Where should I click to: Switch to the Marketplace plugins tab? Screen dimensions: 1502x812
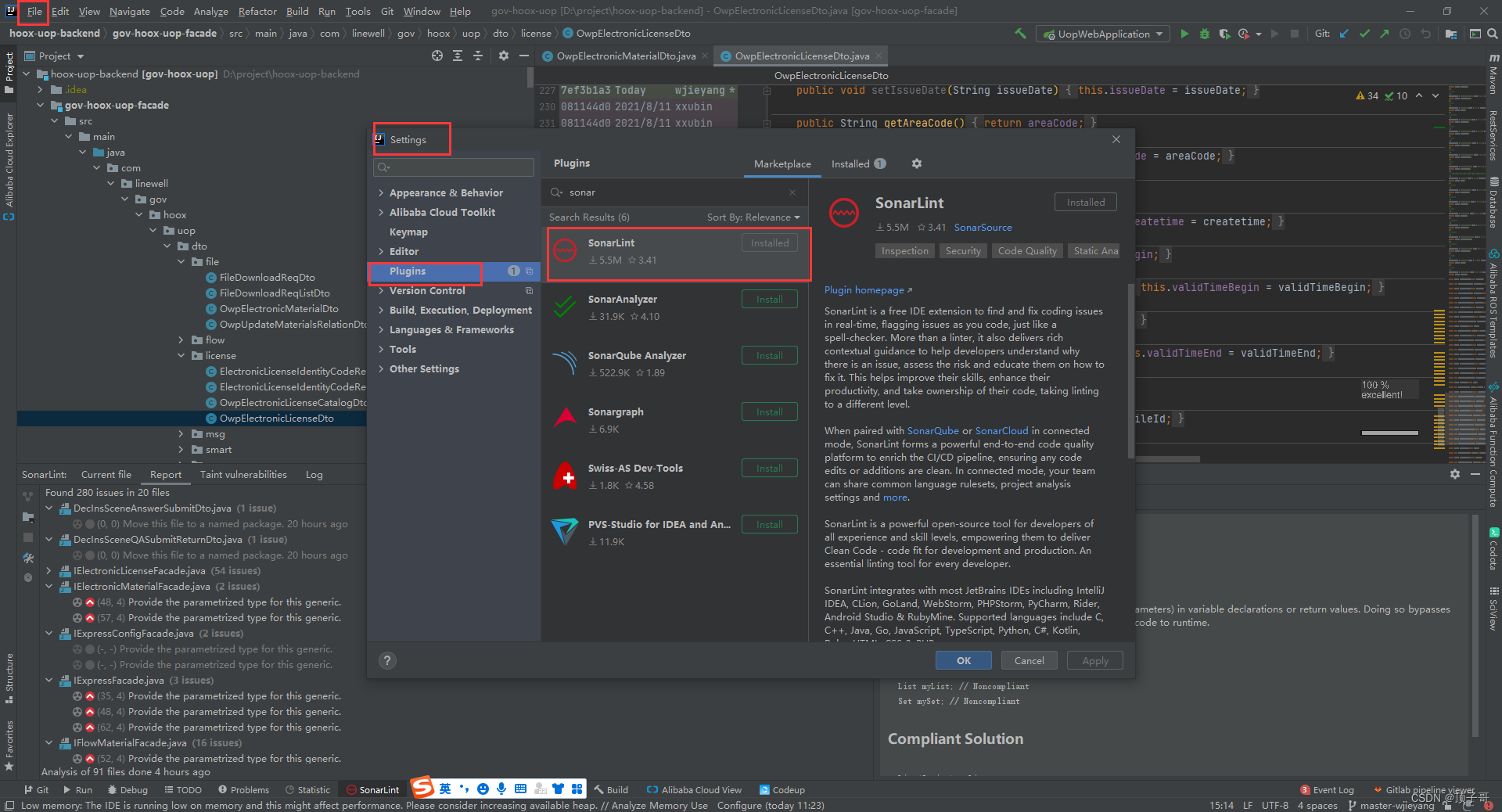pos(782,163)
